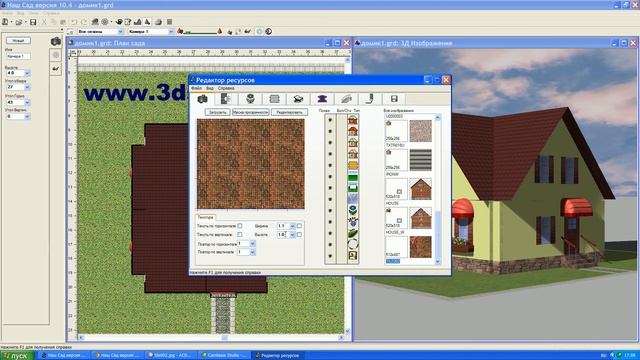Click the bird checkmark icon on second toolbar

247,31
